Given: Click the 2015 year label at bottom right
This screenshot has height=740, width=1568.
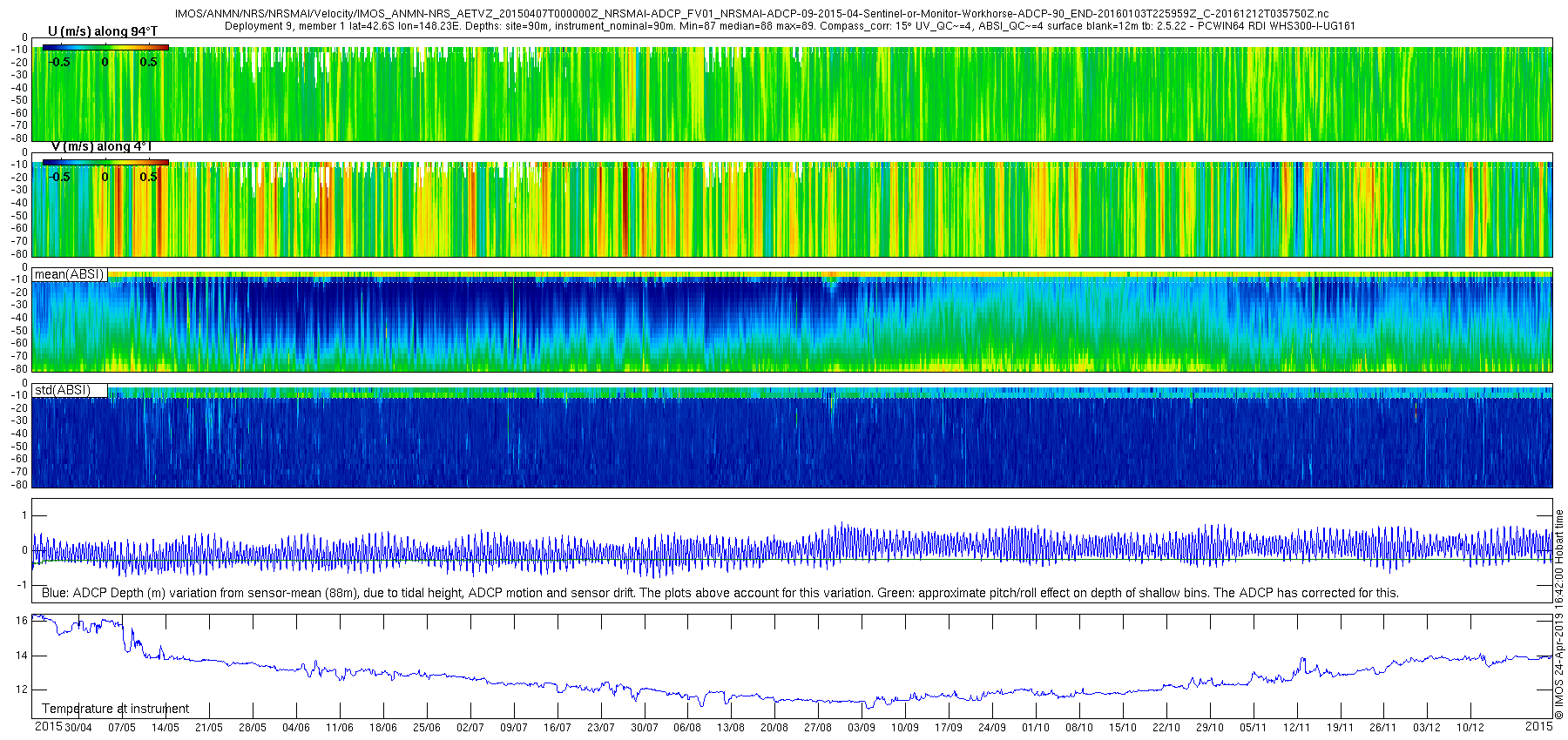Looking at the screenshot, I should click(1538, 726).
